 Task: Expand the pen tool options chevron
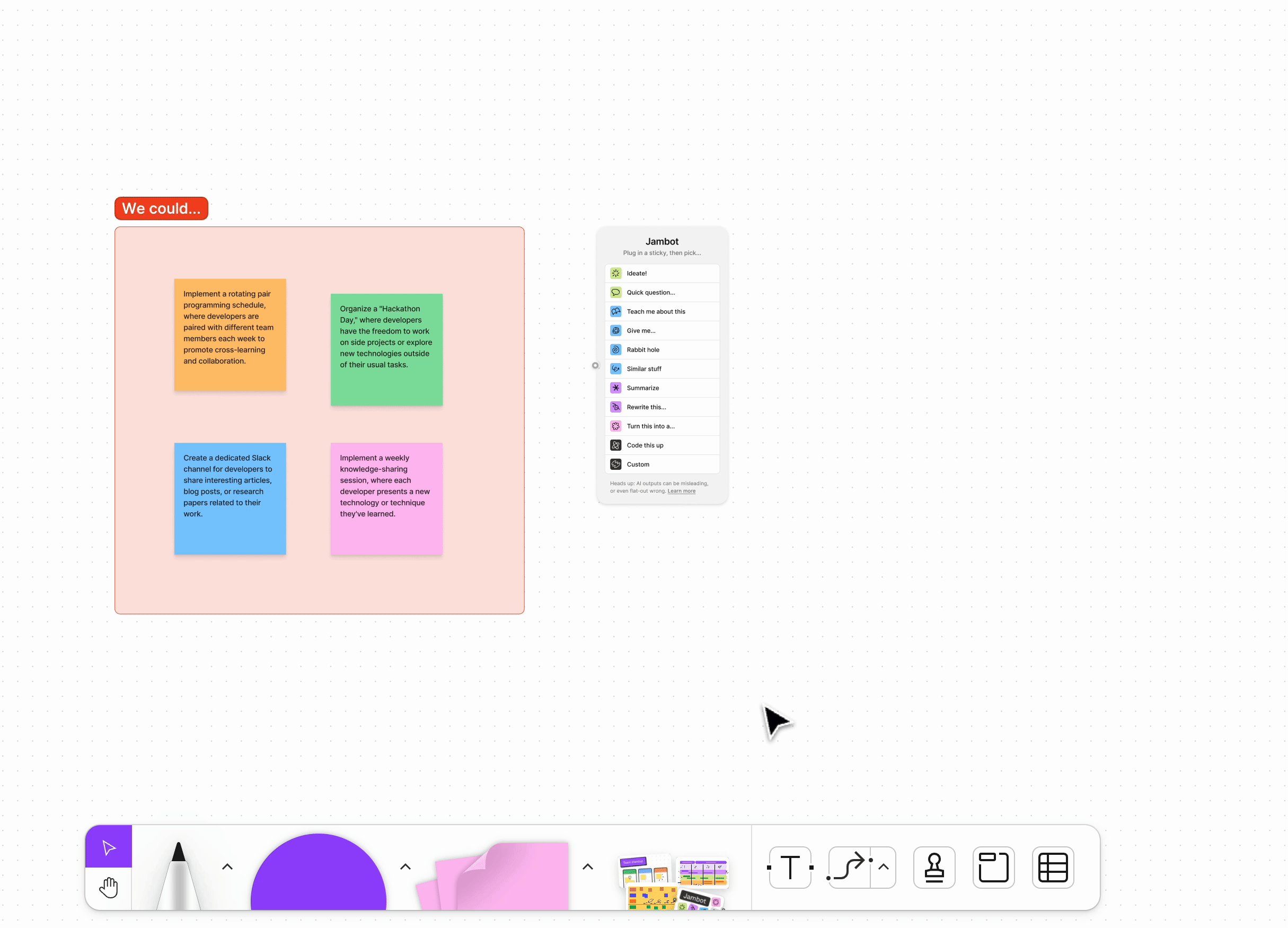click(x=226, y=867)
